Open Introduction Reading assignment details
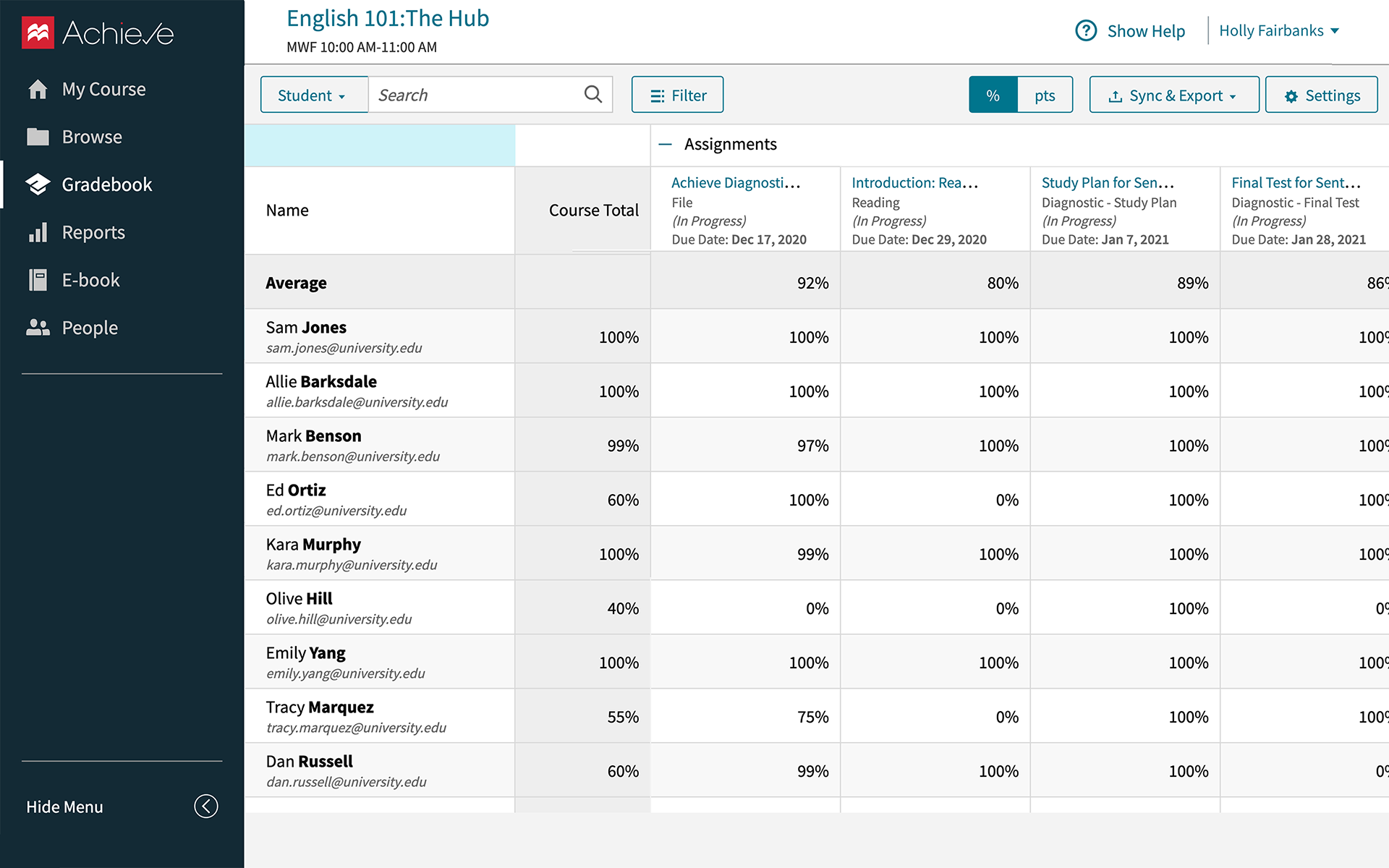This screenshot has height=868, width=1389. click(913, 183)
